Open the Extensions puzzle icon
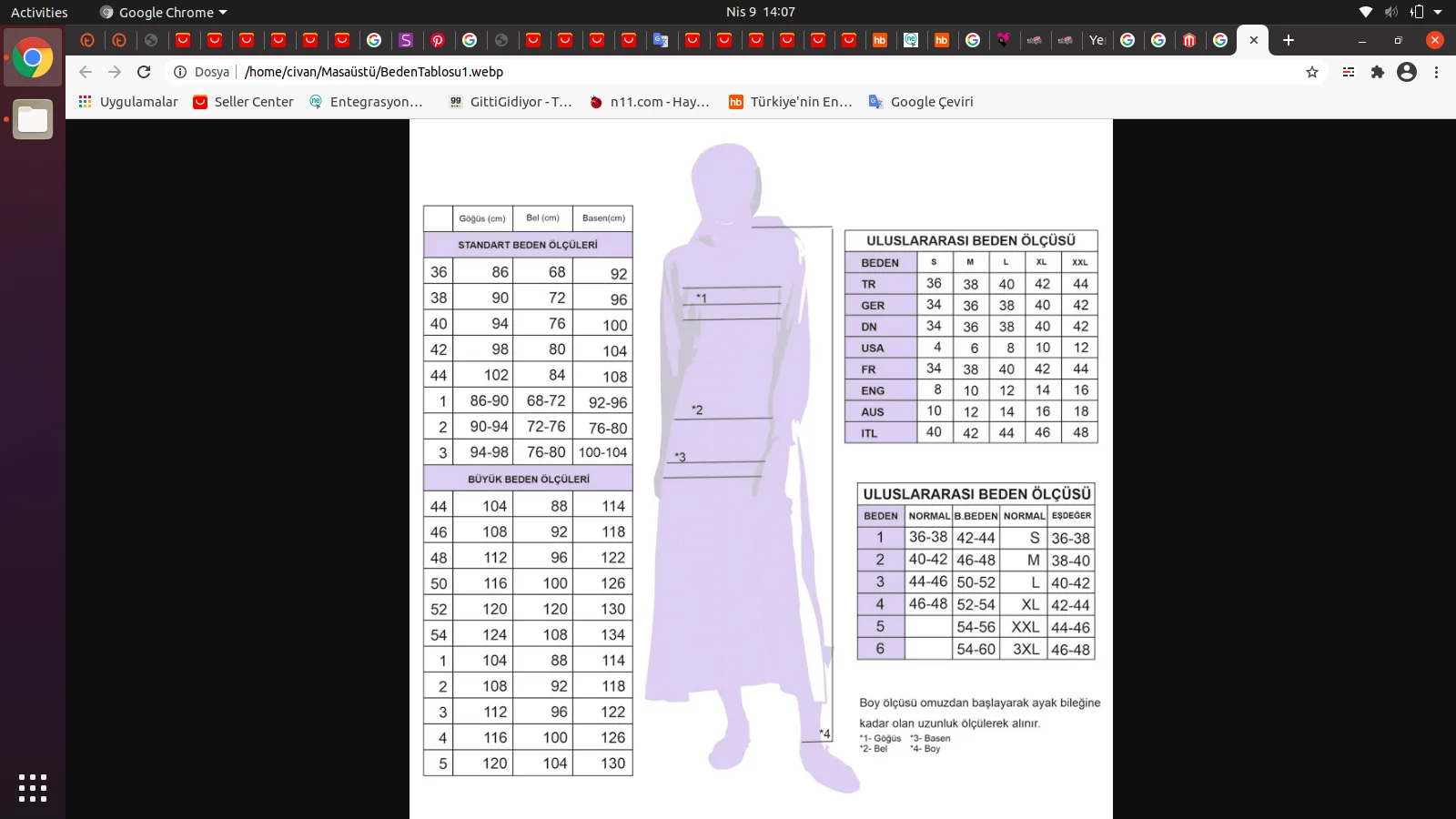Viewport: 1456px width, 819px height. (x=1378, y=72)
